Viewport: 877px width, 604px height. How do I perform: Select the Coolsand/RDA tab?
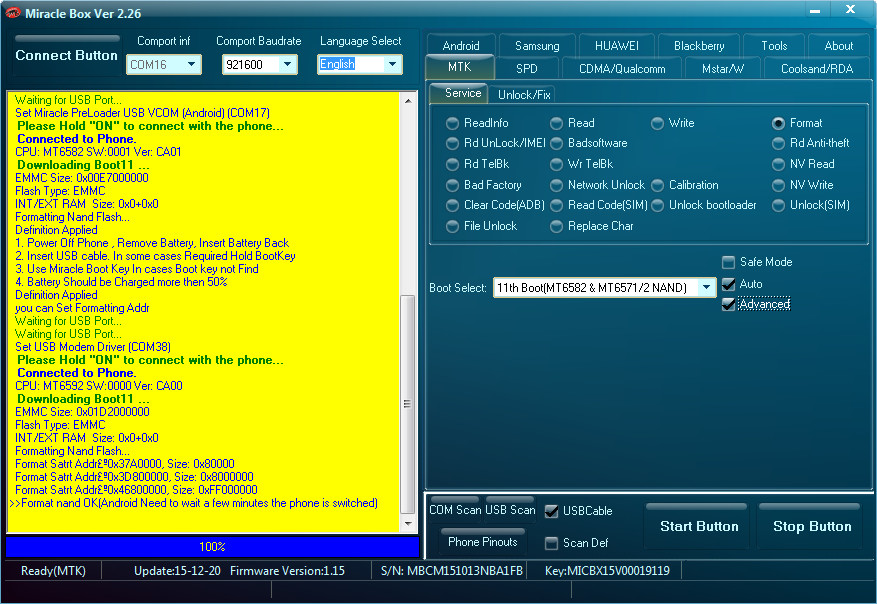[817, 69]
